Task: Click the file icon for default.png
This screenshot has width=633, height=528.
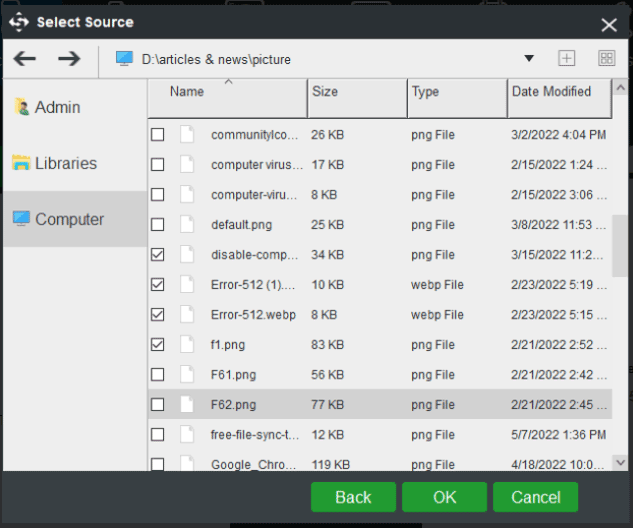Action: (x=187, y=224)
